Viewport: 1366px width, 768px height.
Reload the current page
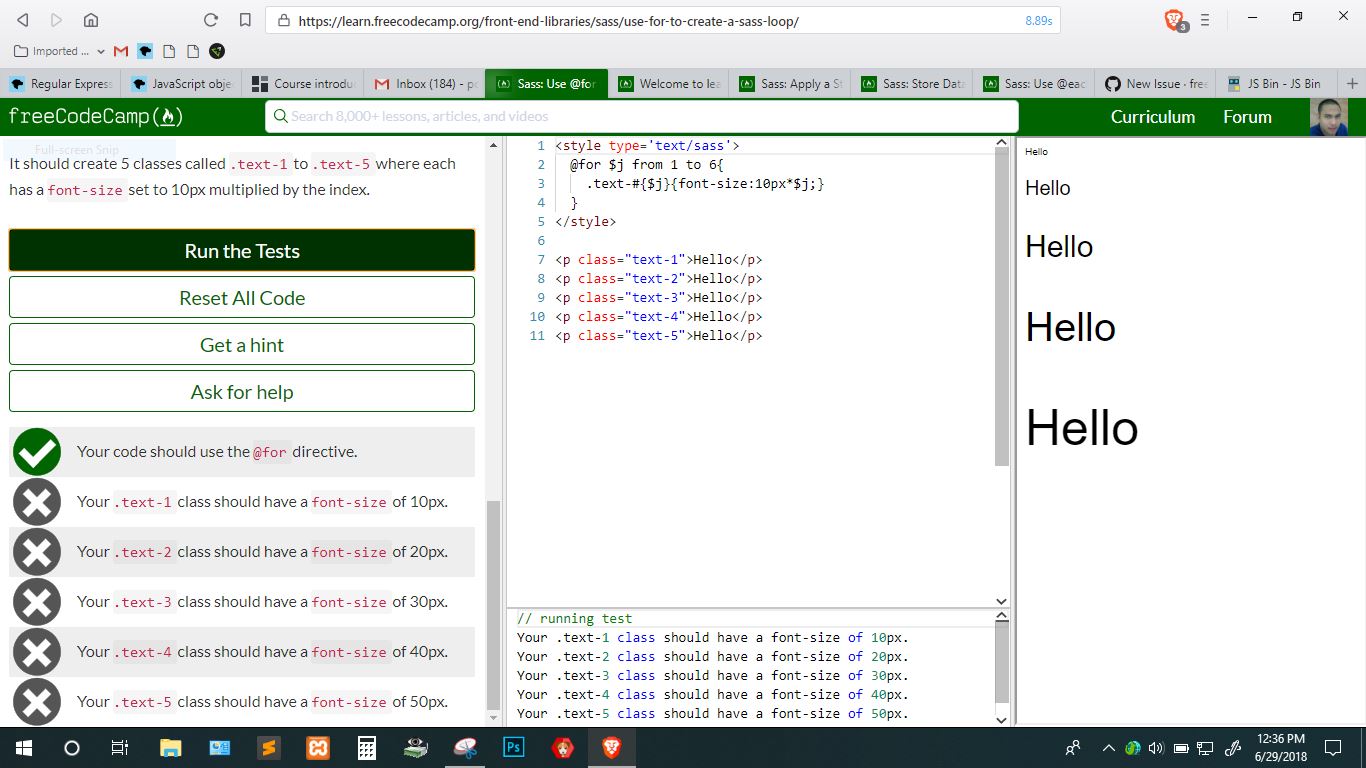pyautogui.click(x=209, y=18)
